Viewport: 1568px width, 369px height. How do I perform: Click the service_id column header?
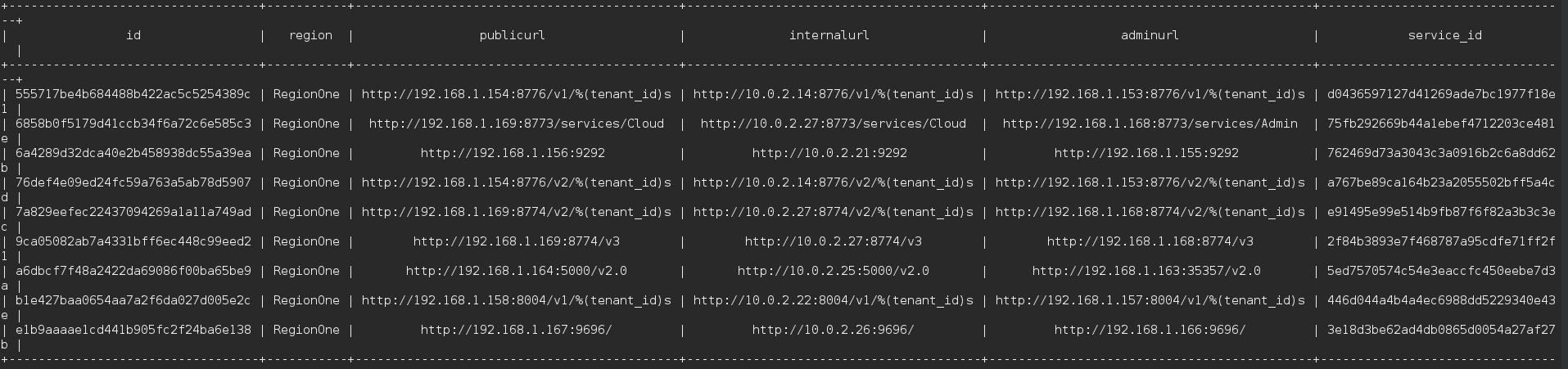[1445, 35]
